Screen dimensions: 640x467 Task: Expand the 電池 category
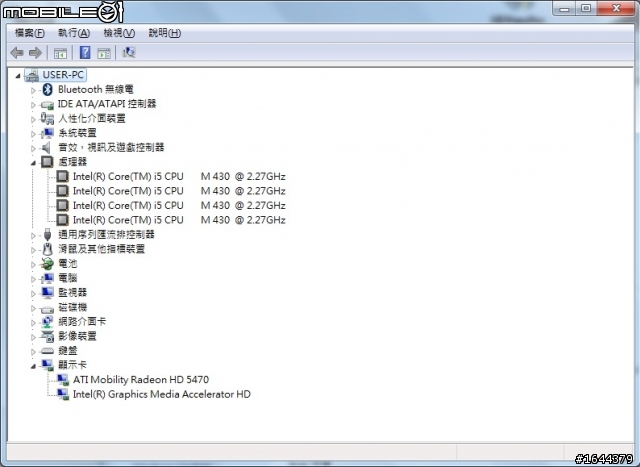click(33, 265)
